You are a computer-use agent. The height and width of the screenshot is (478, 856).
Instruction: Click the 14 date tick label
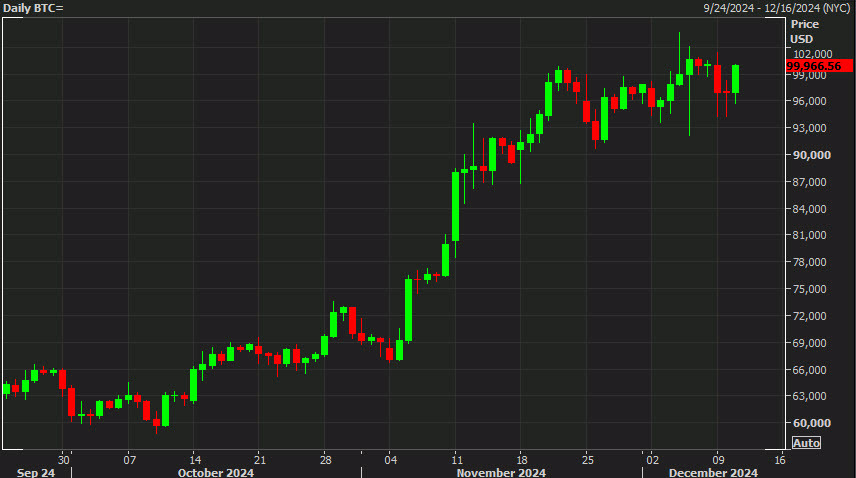coord(195,460)
